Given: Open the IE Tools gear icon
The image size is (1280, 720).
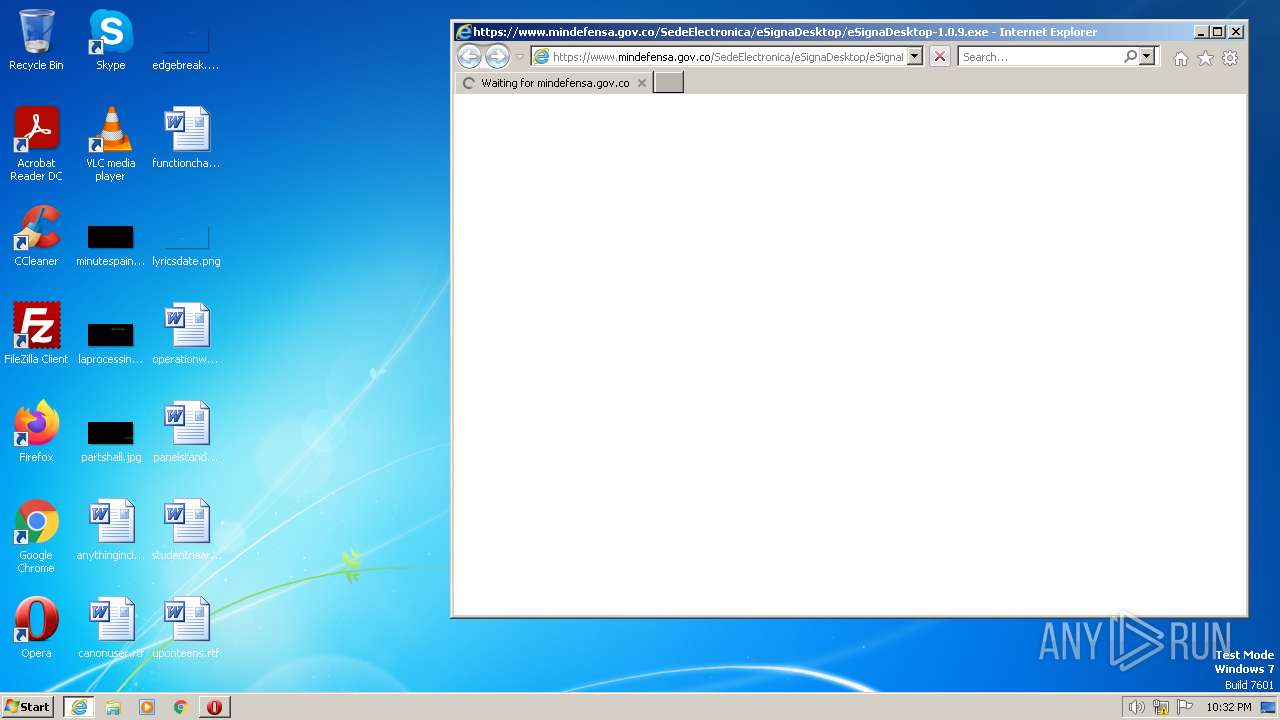Looking at the screenshot, I should (x=1230, y=58).
